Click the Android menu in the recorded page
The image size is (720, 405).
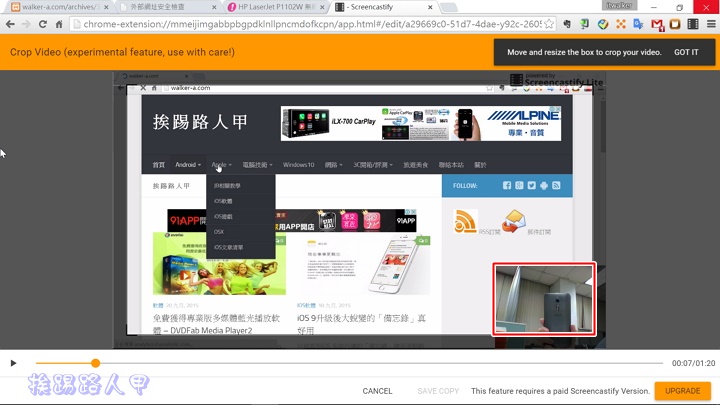(x=187, y=165)
